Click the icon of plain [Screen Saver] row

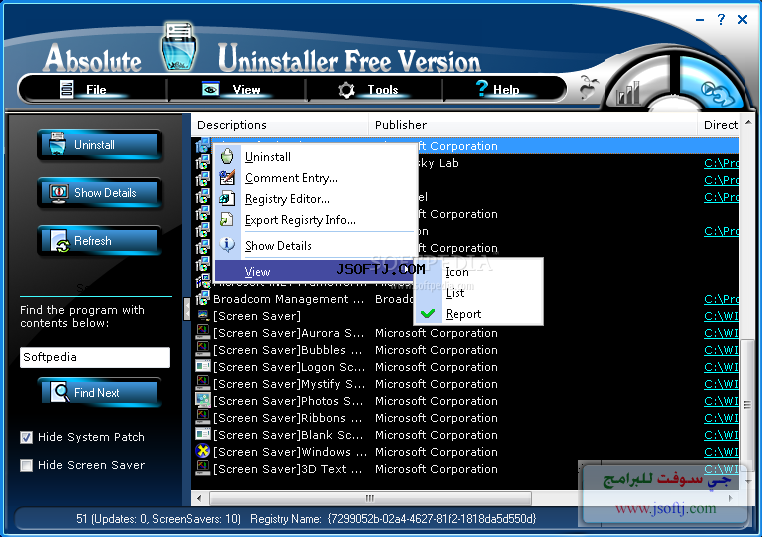(202, 315)
